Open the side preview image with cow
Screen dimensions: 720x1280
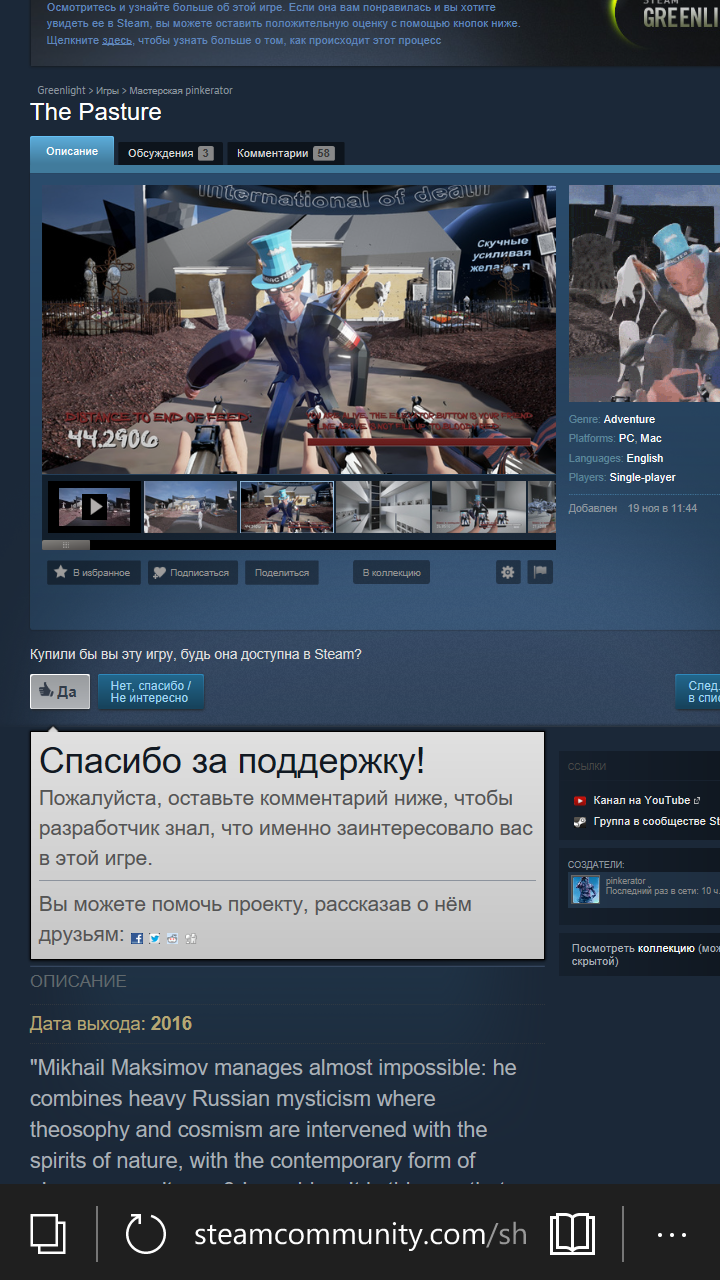tap(644, 294)
